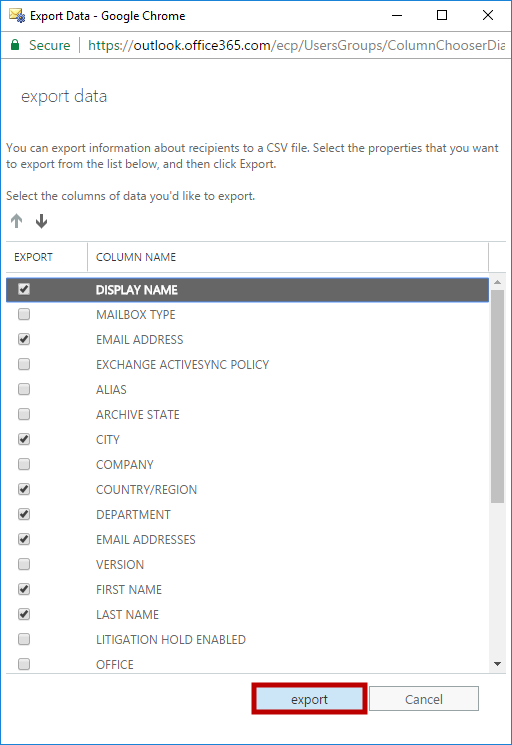Uncheck the City checkbox
The image size is (512, 745).
click(x=24, y=439)
